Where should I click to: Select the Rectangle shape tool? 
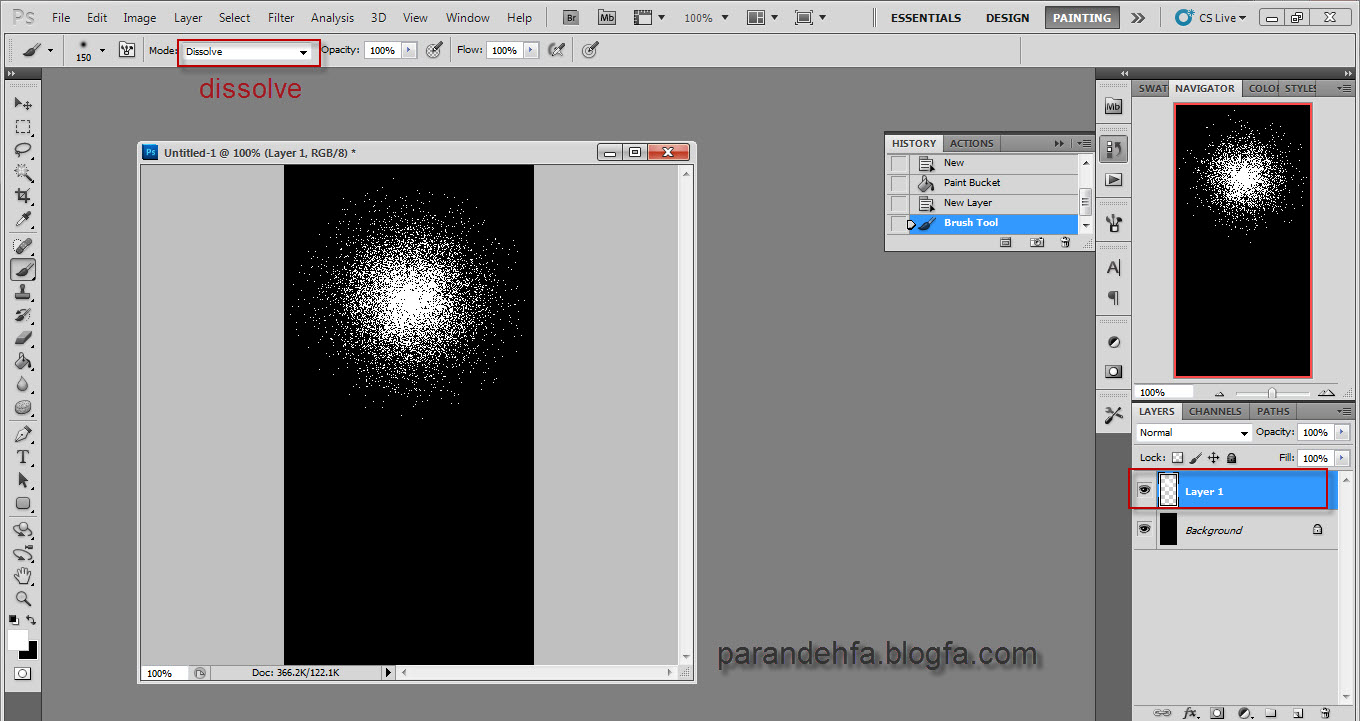[x=23, y=503]
